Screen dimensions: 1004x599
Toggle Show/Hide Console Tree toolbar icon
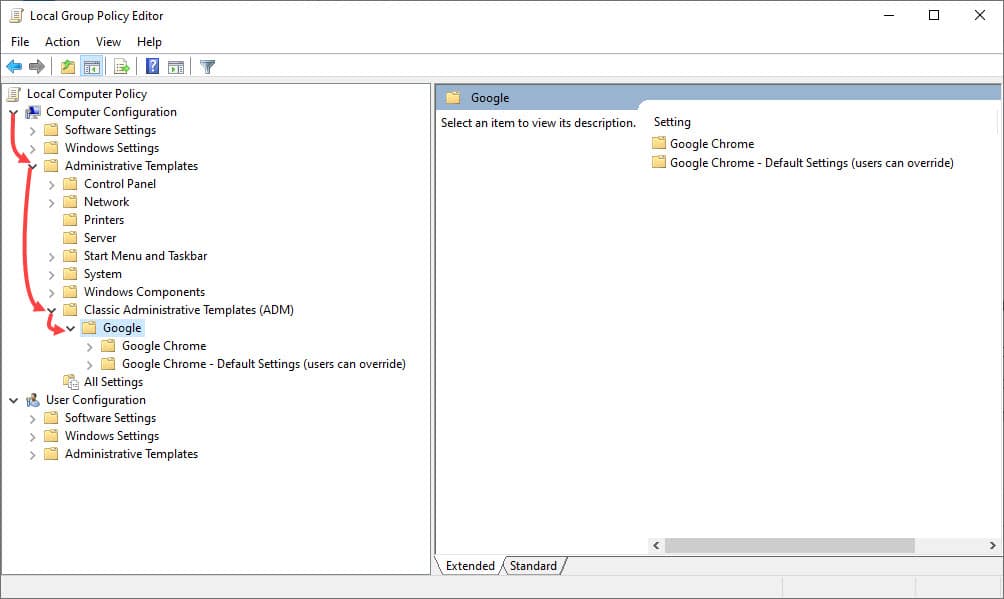point(92,66)
